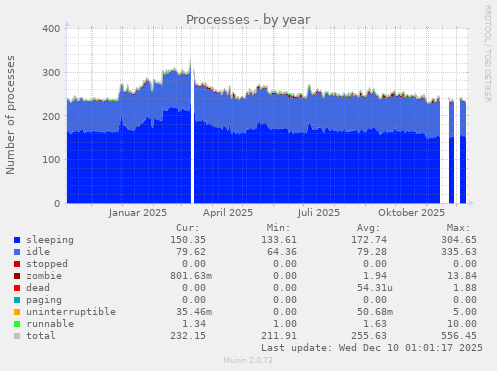This screenshot has width=497, height=371.
Task: Click the sleeping legend color swatch
Action: (x=17, y=240)
